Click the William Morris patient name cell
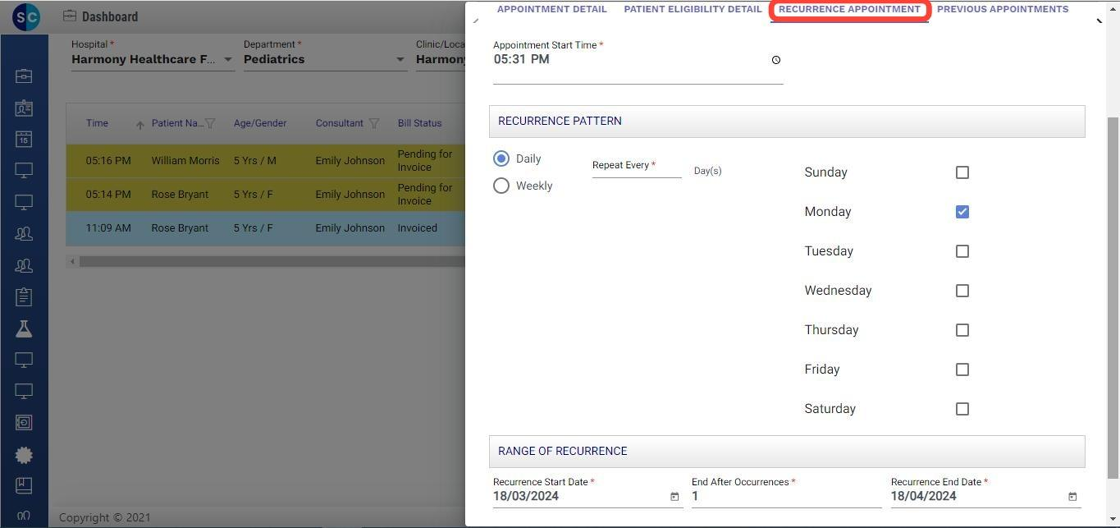This screenshot has width=1120, height=528. tap(186, 161)
